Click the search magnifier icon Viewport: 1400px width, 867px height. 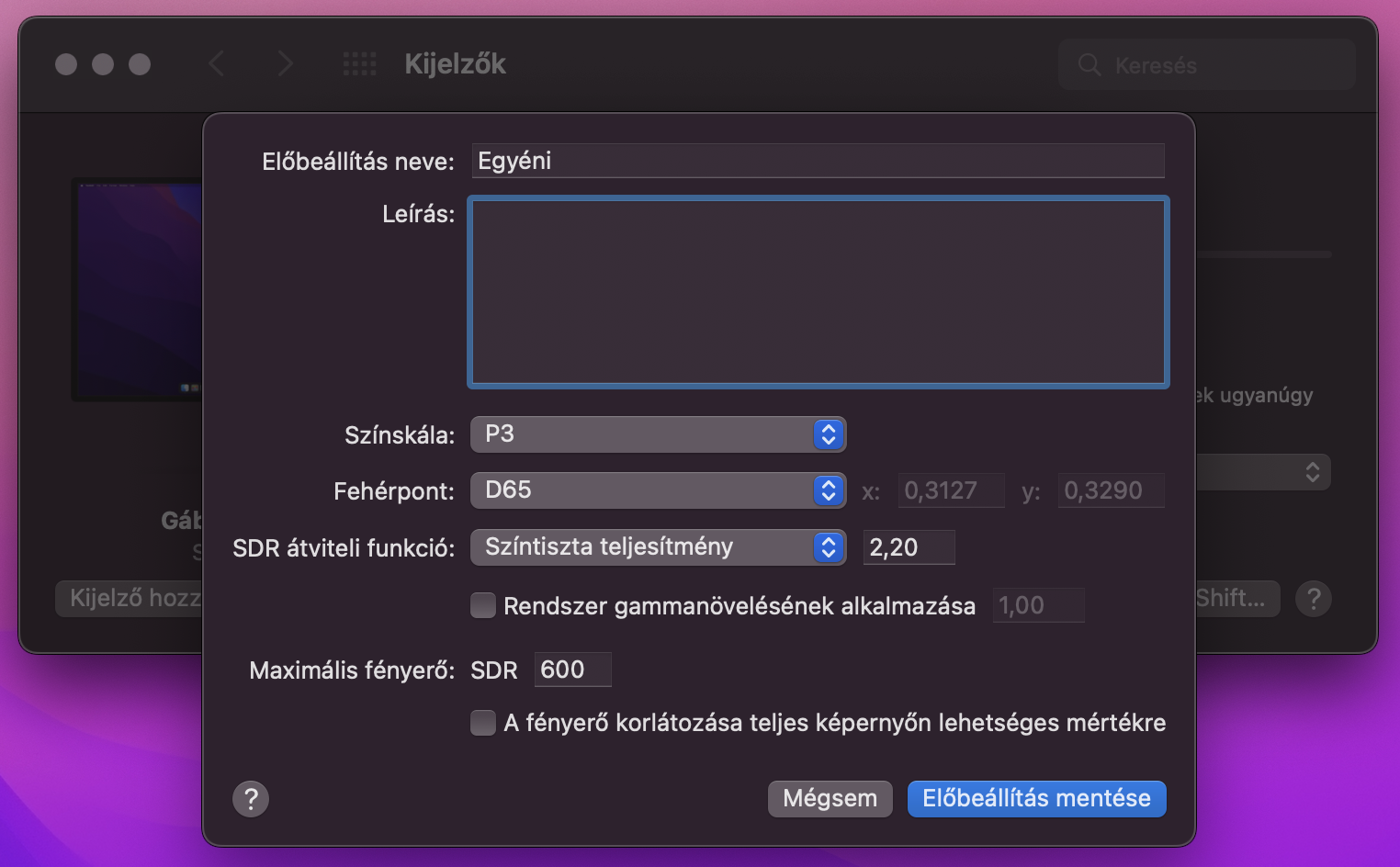click(x=1090, y=65)
